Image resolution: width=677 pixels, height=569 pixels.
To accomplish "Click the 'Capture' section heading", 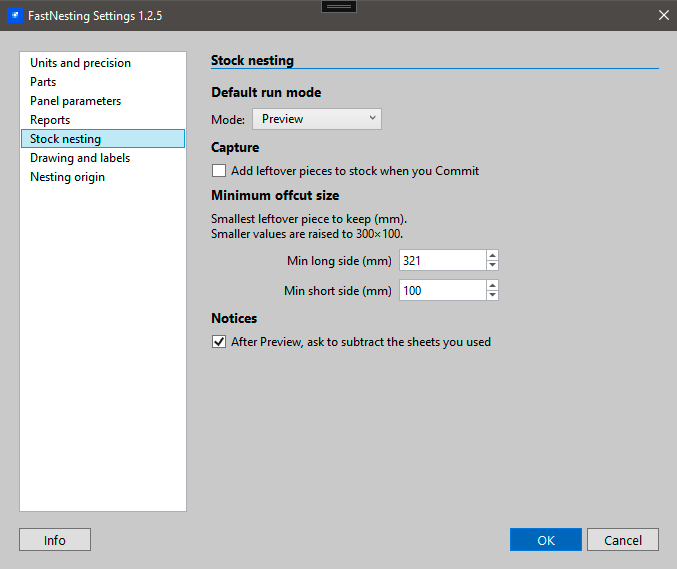I will 235,148.
